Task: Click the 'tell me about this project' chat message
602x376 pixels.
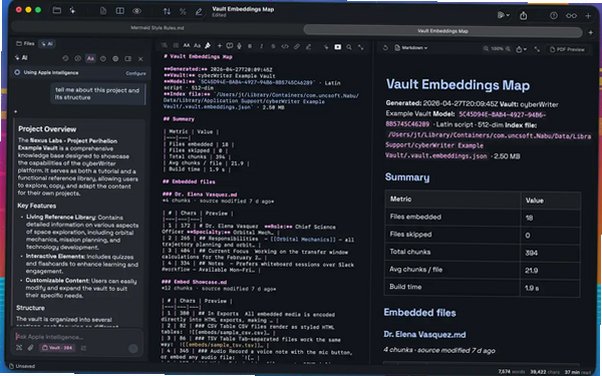Action: pos(97,94)
